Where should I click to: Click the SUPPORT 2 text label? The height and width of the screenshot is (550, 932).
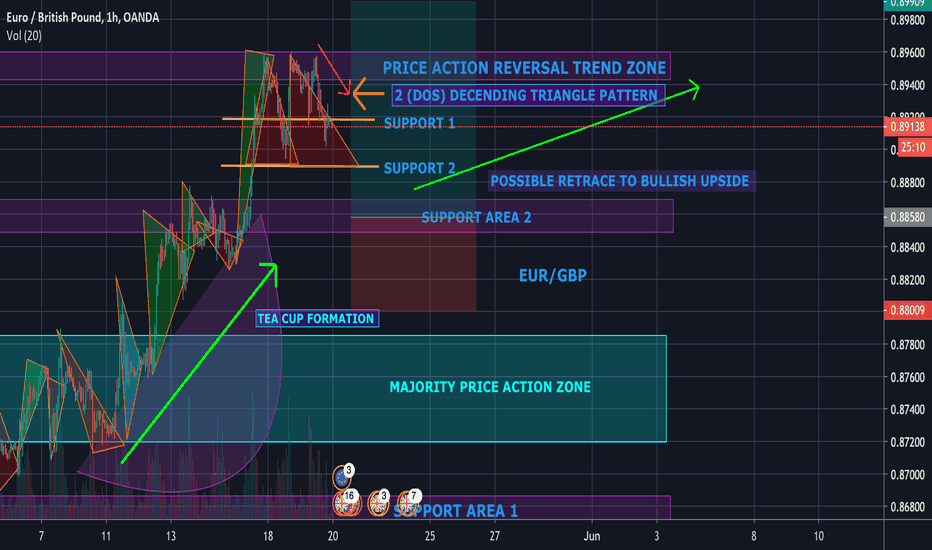click(x=419, y=168)
